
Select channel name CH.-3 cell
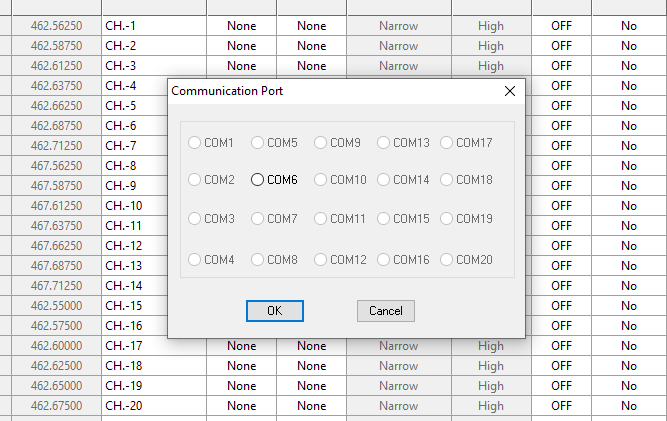pyautogui.click(x=154, y=66)
